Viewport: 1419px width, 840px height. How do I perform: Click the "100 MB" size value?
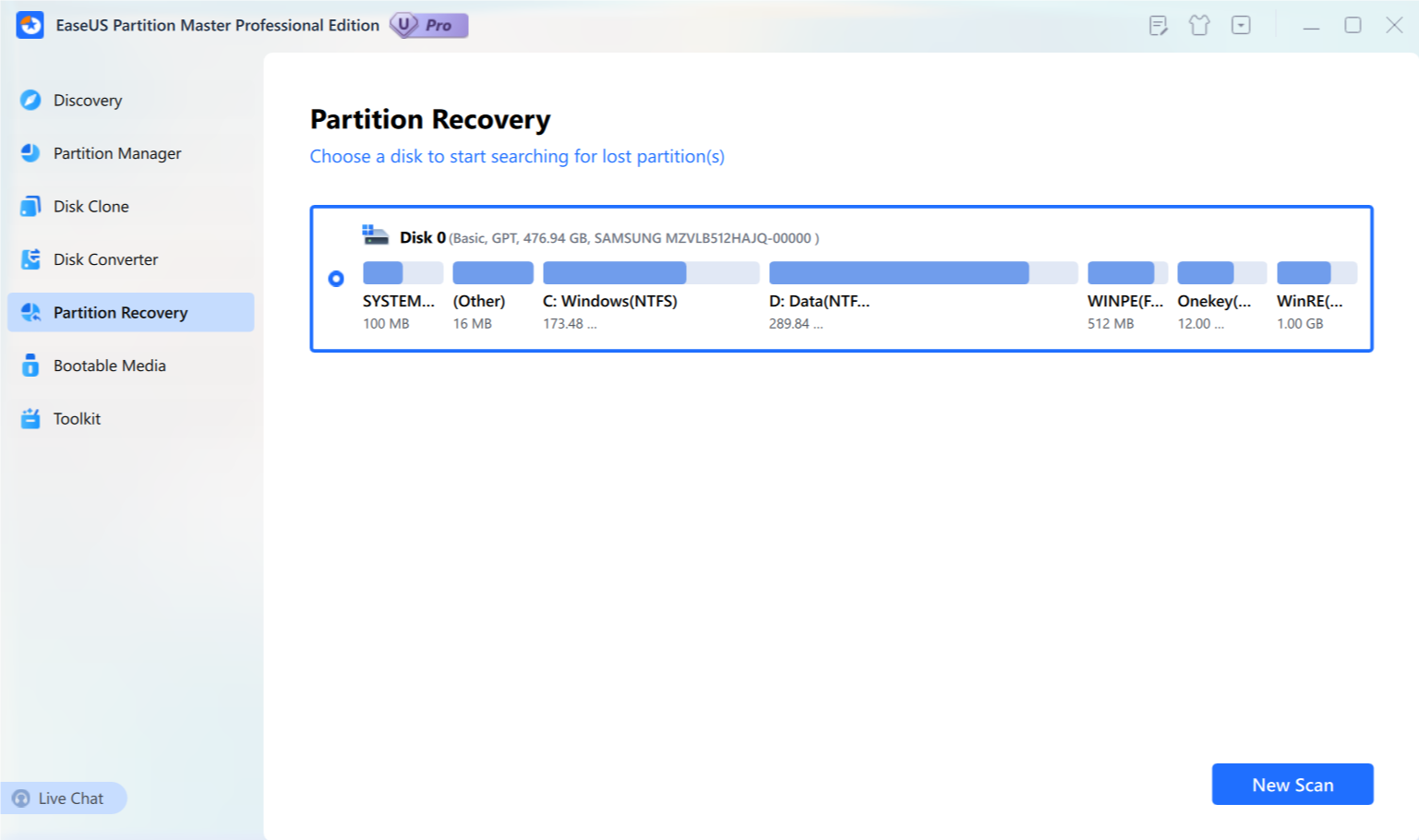[386, 324]
